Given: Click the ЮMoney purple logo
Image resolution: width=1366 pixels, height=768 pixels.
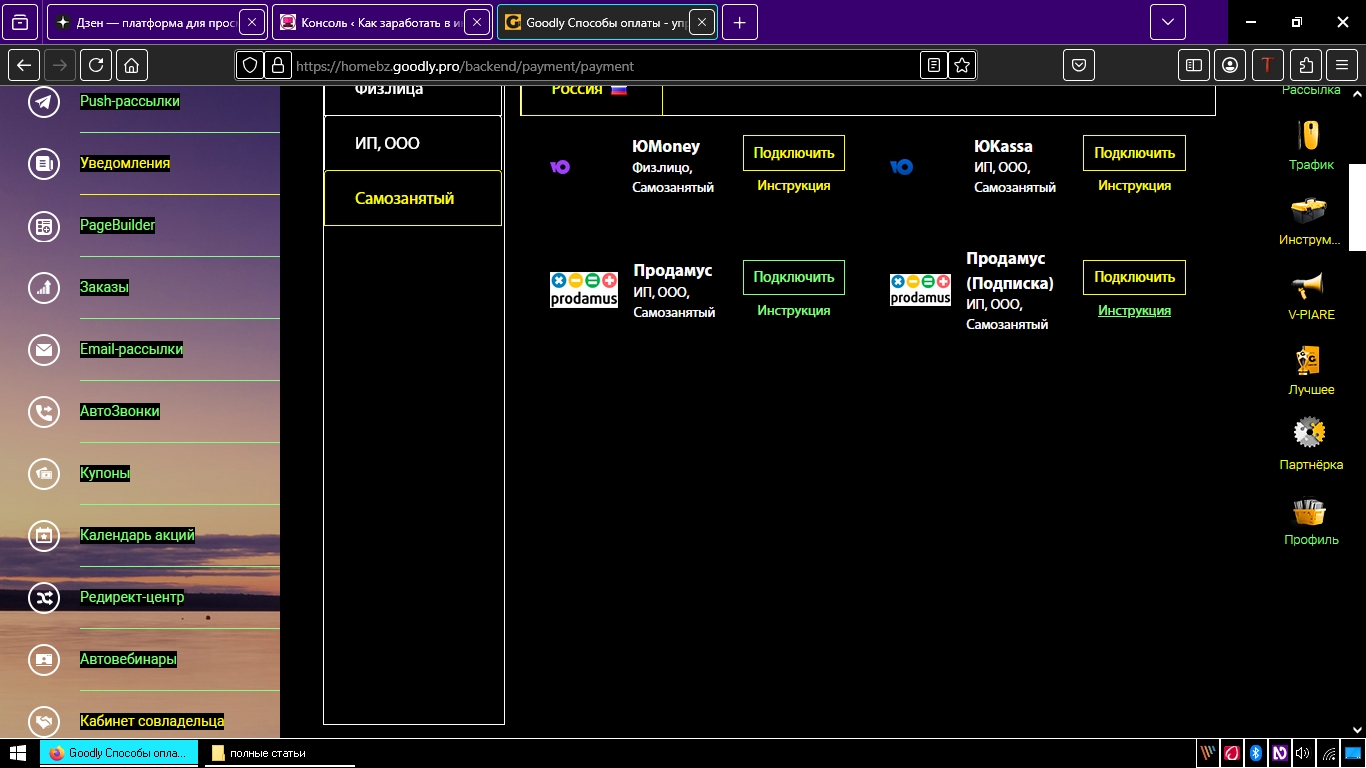Looking at the screenshot, I should [x=560, y=167].
